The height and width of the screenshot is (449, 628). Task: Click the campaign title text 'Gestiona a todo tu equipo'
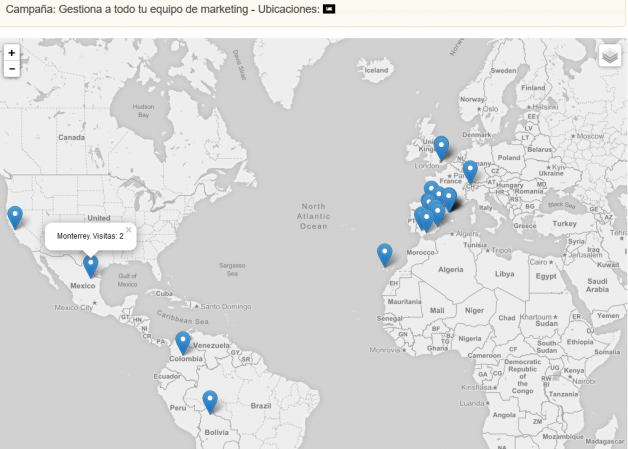coord(119,9)
